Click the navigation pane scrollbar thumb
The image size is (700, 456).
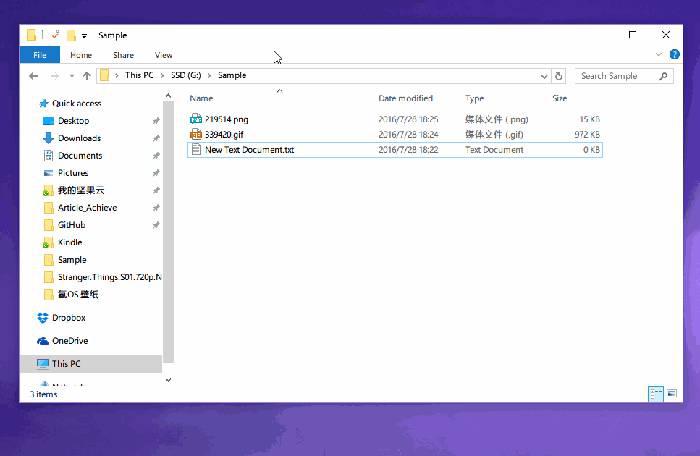pyautogui.click(x=168, y=232)
